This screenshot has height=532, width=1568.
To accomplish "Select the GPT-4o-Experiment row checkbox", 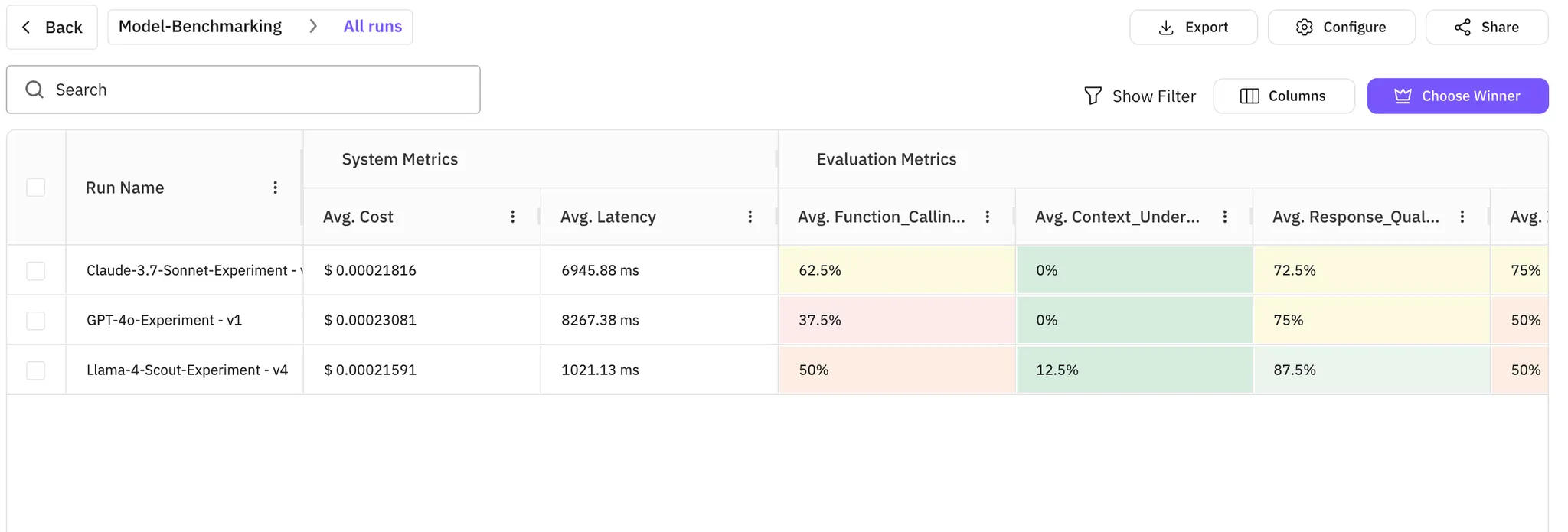I will (36, 321).
